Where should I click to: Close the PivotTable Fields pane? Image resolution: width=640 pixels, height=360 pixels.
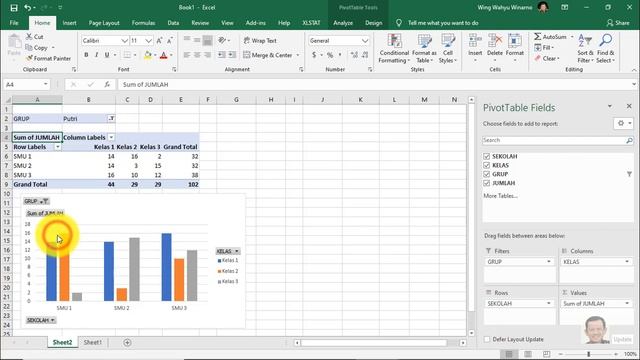pos(629,106)
